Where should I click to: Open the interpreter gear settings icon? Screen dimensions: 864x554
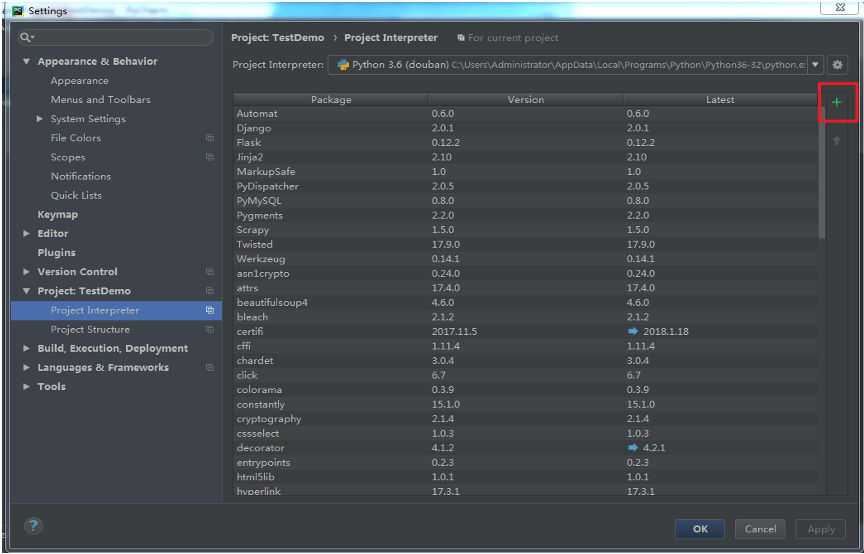[x=837, y=64]
